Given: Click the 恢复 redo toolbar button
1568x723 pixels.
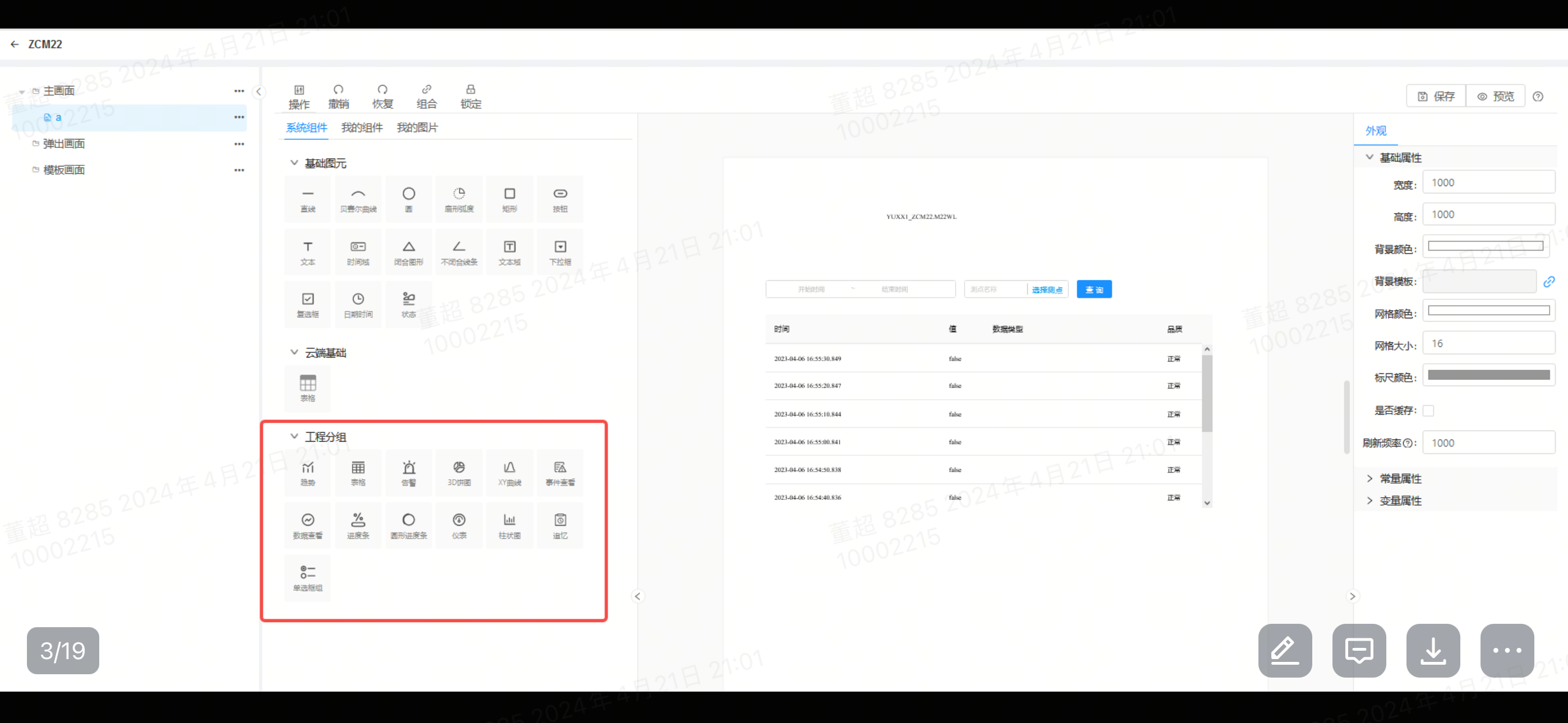Looking at the screenshot, I should click(383, 97).
